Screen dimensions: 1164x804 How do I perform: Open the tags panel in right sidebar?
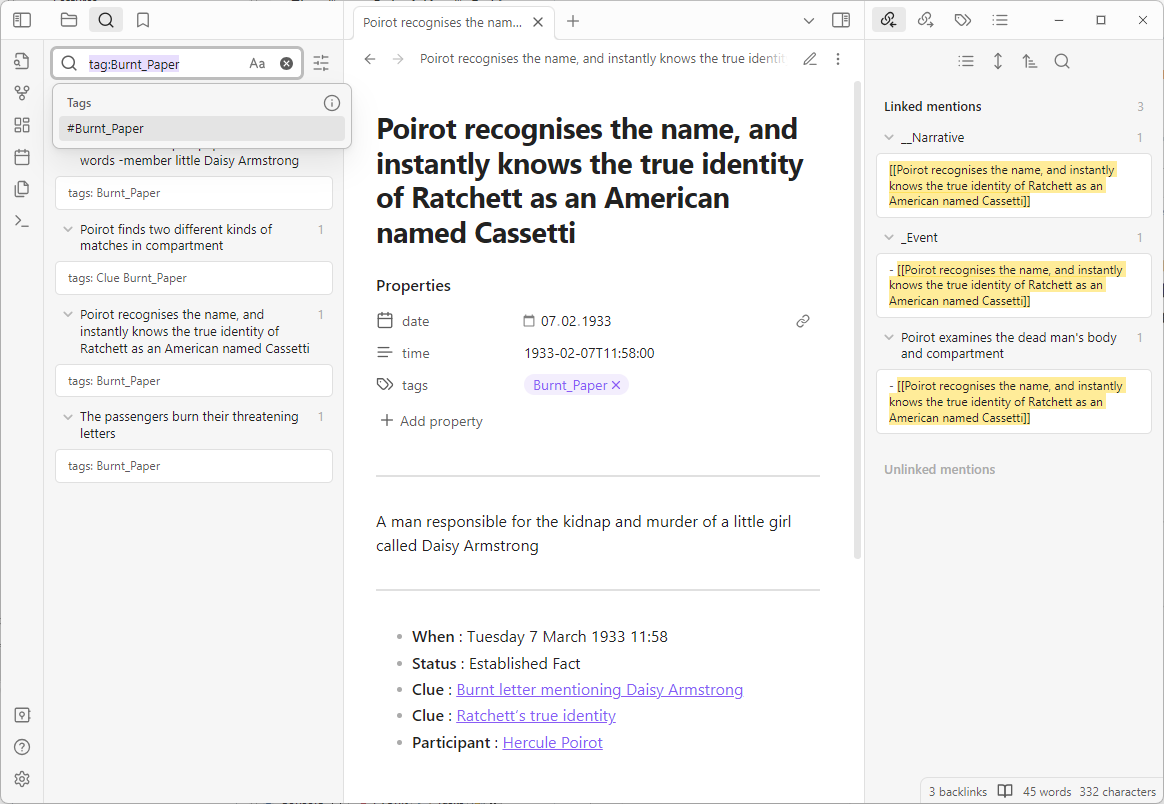click(x=963, y=20)
